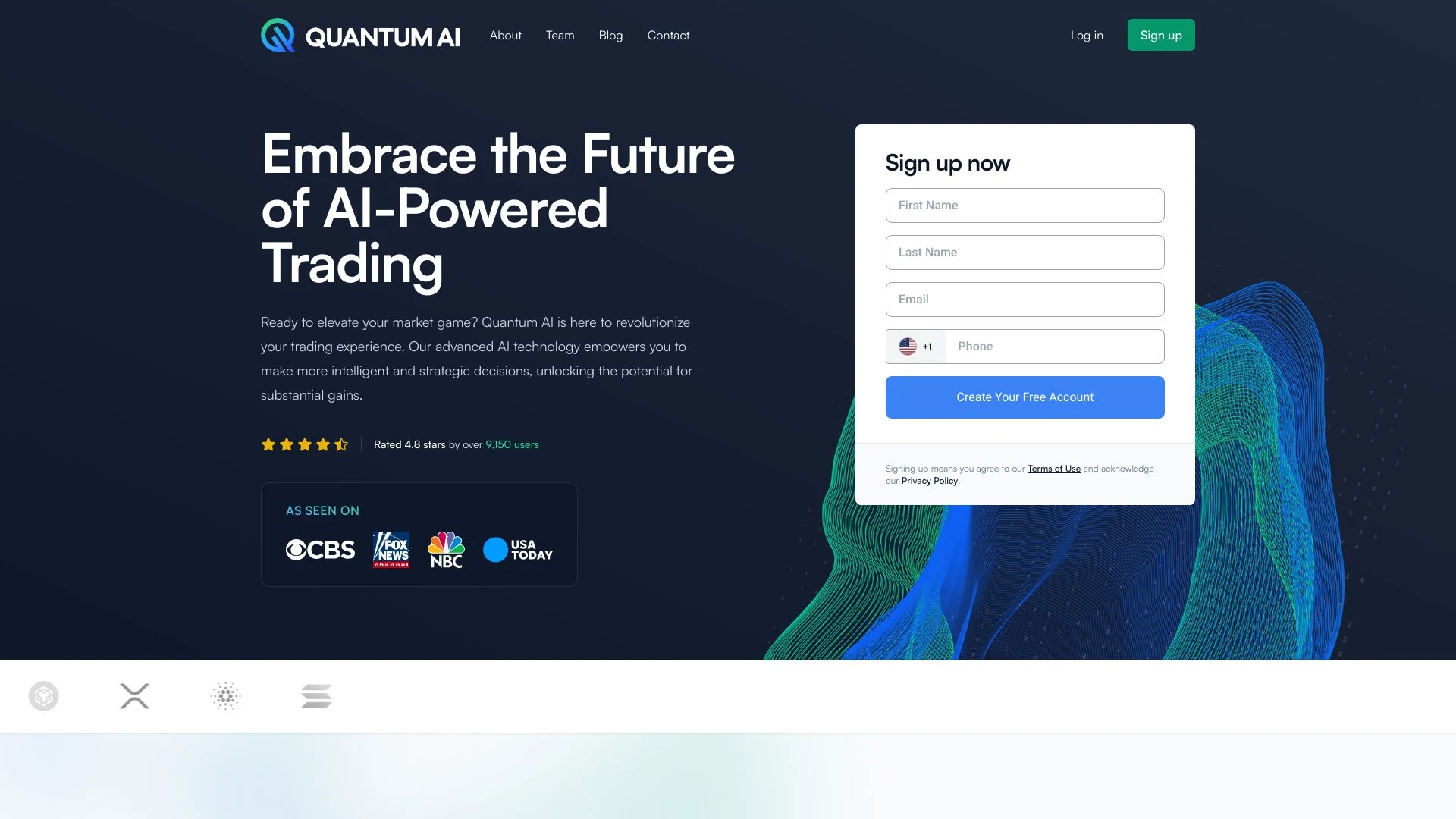Open the Team navigation menu item

pyautogui.click(x=559, y=35)
